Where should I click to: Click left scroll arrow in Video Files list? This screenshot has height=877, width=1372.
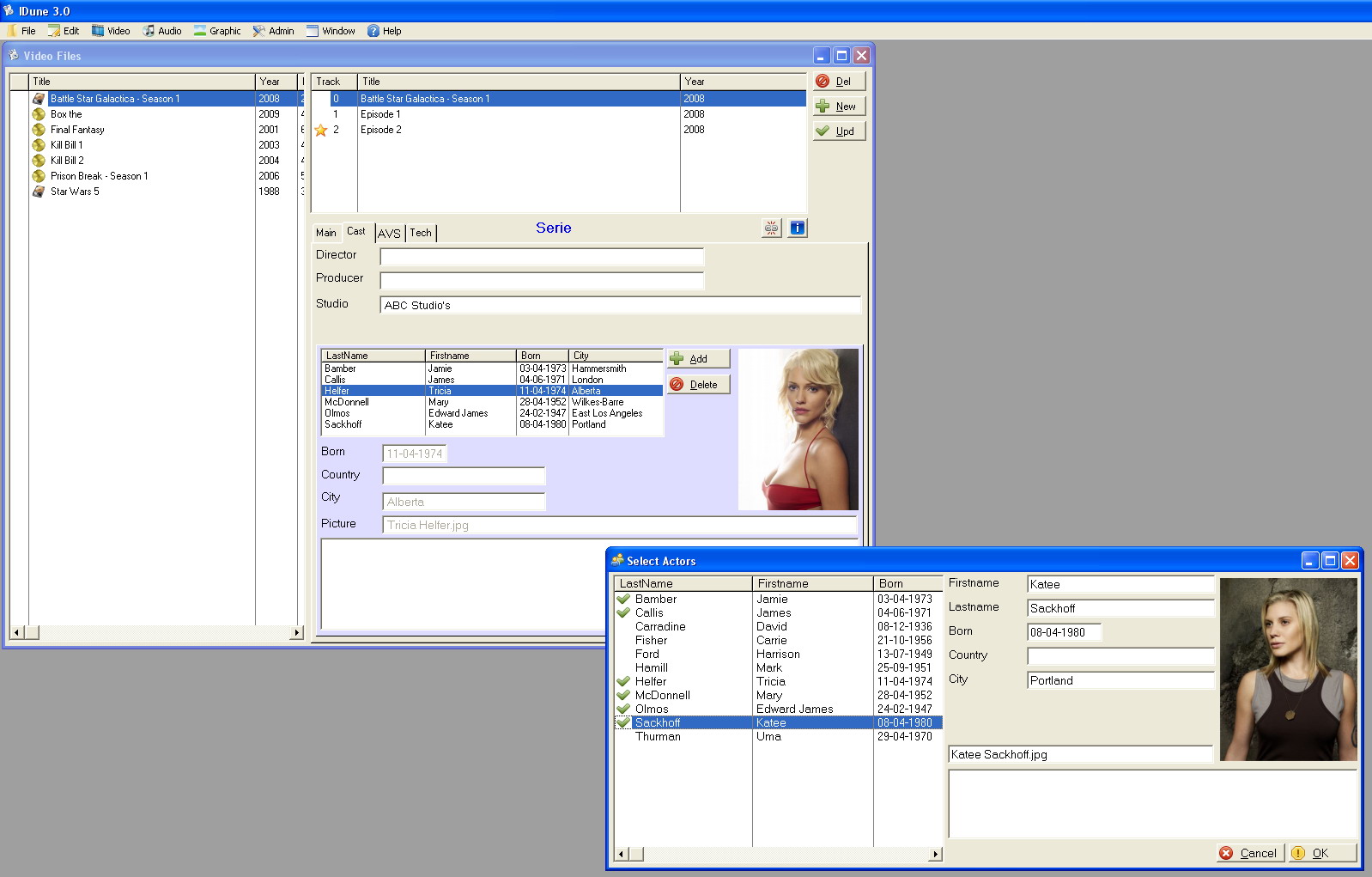(16, 633)
